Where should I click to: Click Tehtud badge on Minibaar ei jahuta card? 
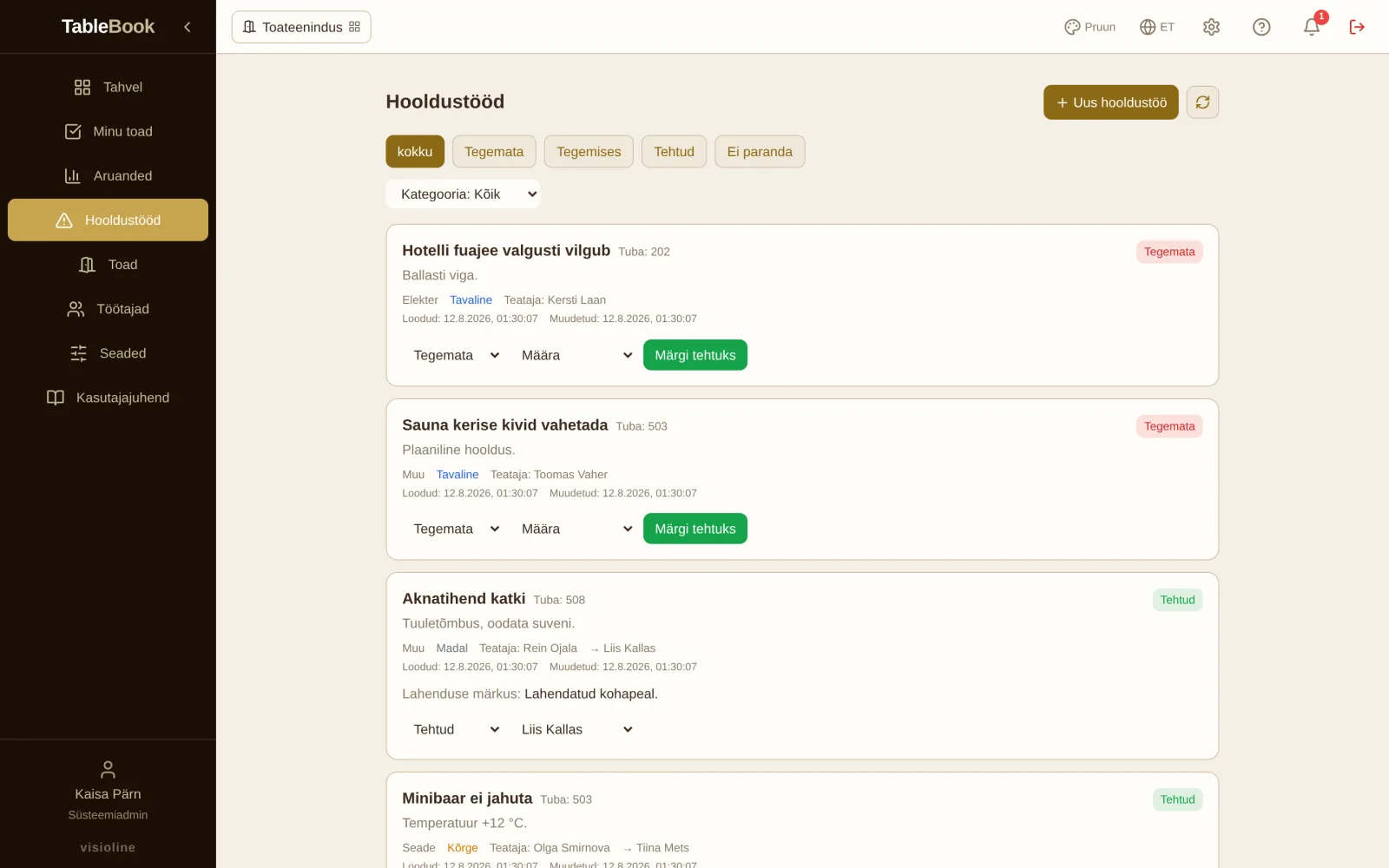point(1177,799)
